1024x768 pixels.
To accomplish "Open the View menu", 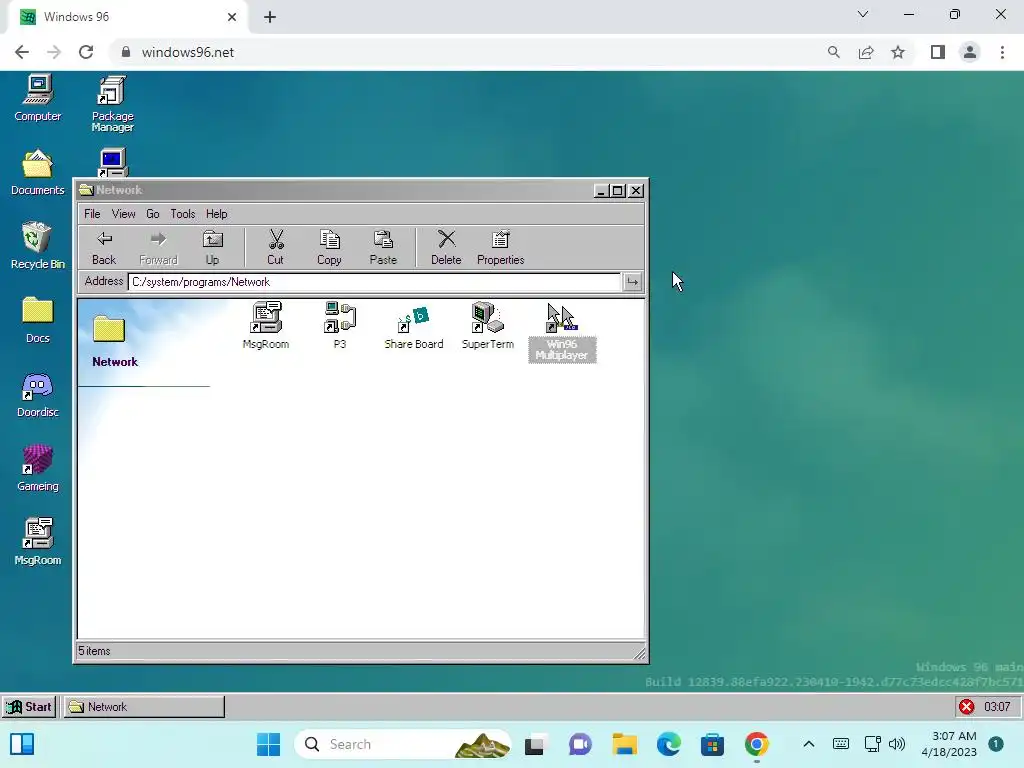I will 123,214.
